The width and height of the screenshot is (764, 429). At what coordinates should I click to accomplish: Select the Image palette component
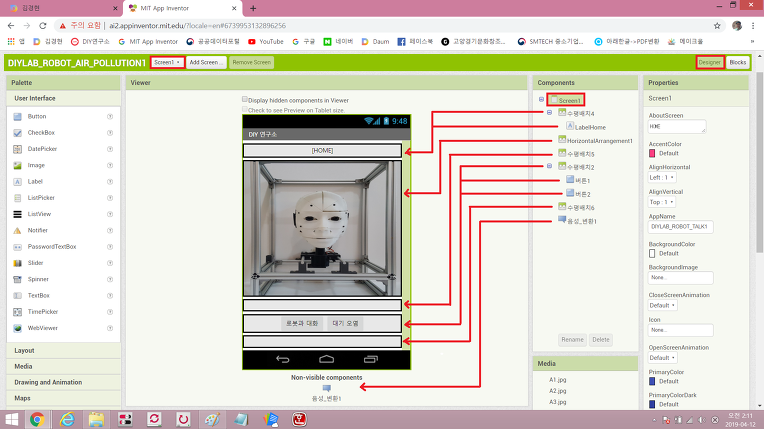click(36, 165)
